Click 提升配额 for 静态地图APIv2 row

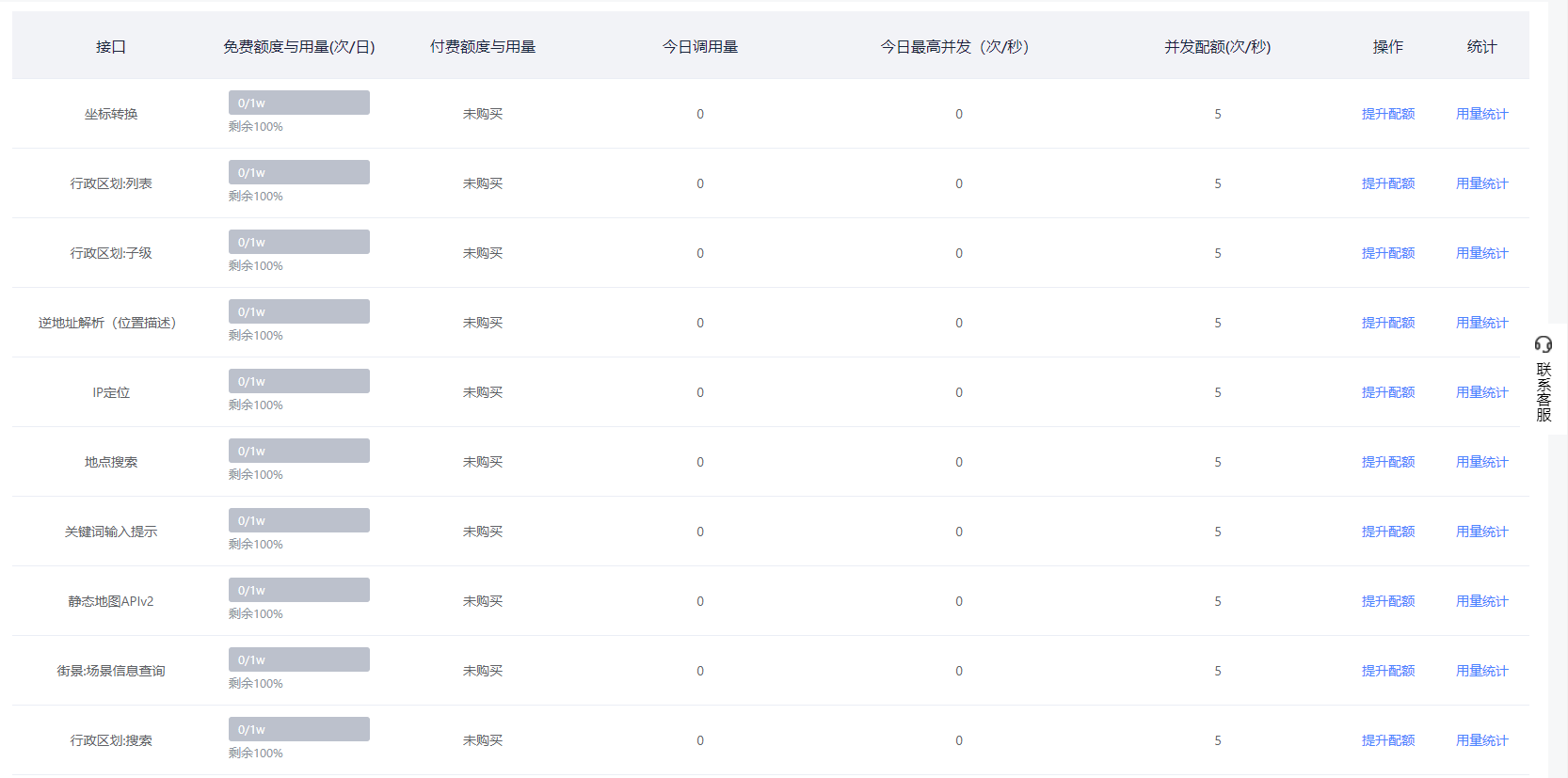[x=1388, y=601]
